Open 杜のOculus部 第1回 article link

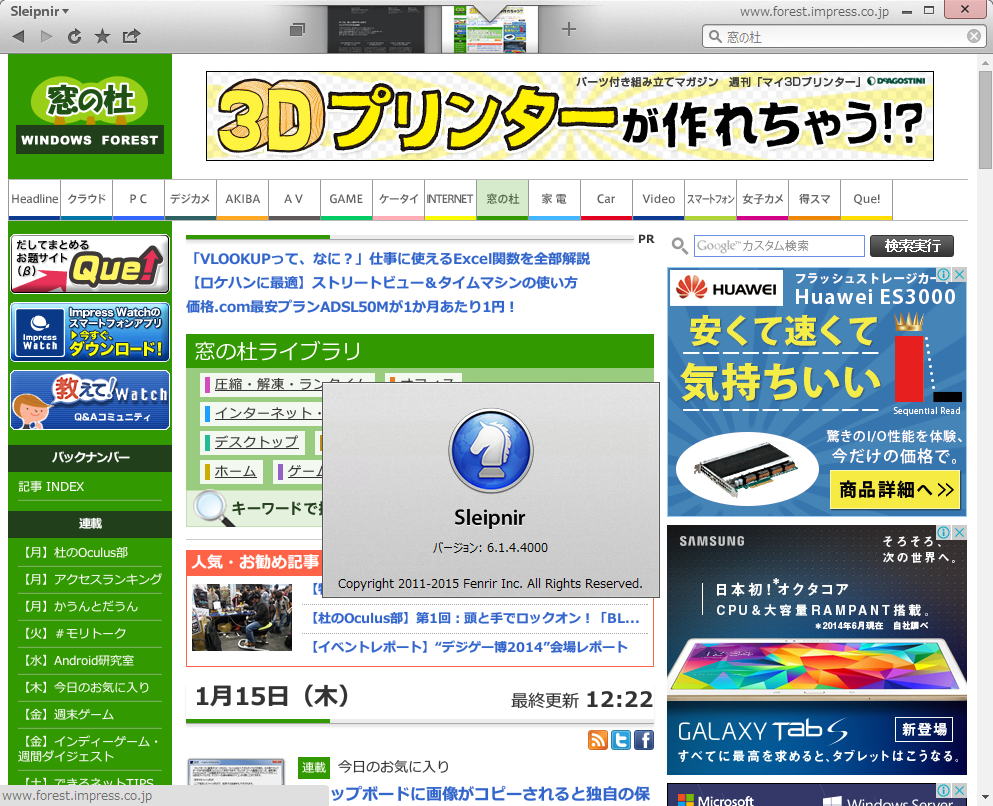coord(475,618)
